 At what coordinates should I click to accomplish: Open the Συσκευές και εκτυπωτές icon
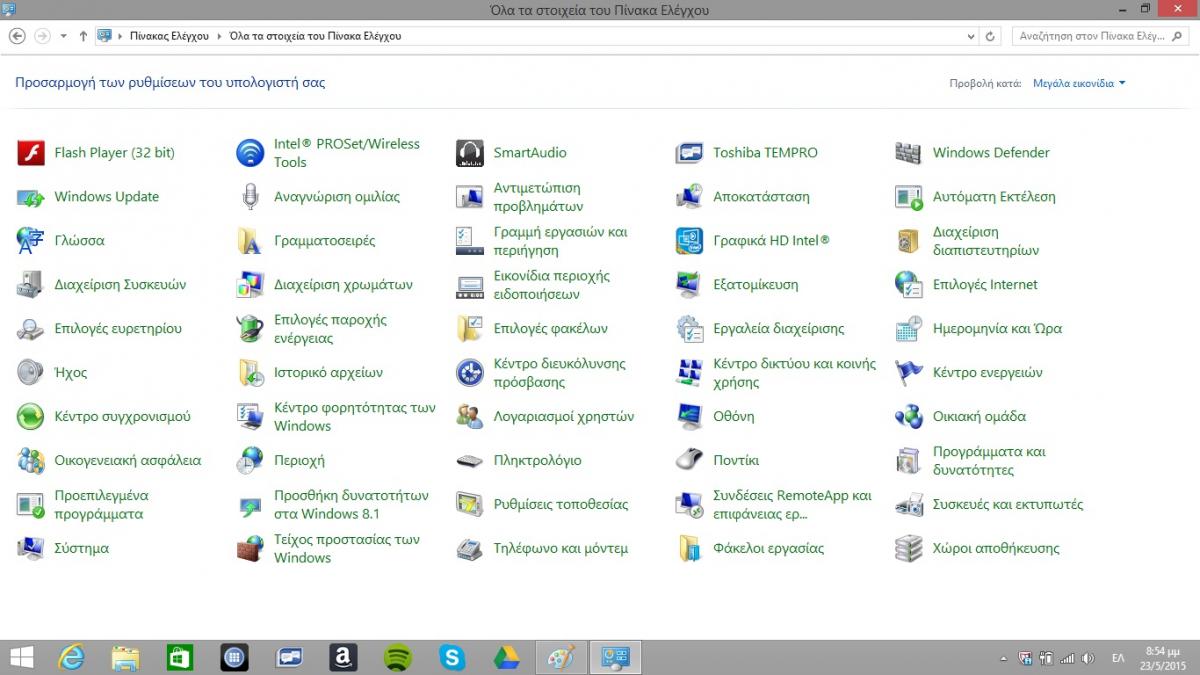pos(909,505)
